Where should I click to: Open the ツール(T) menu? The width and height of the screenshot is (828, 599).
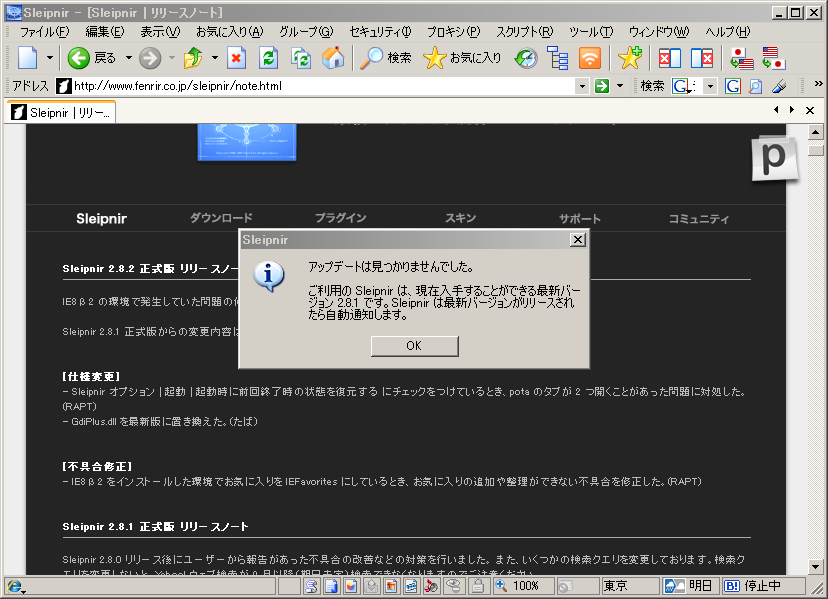(591, 32)
